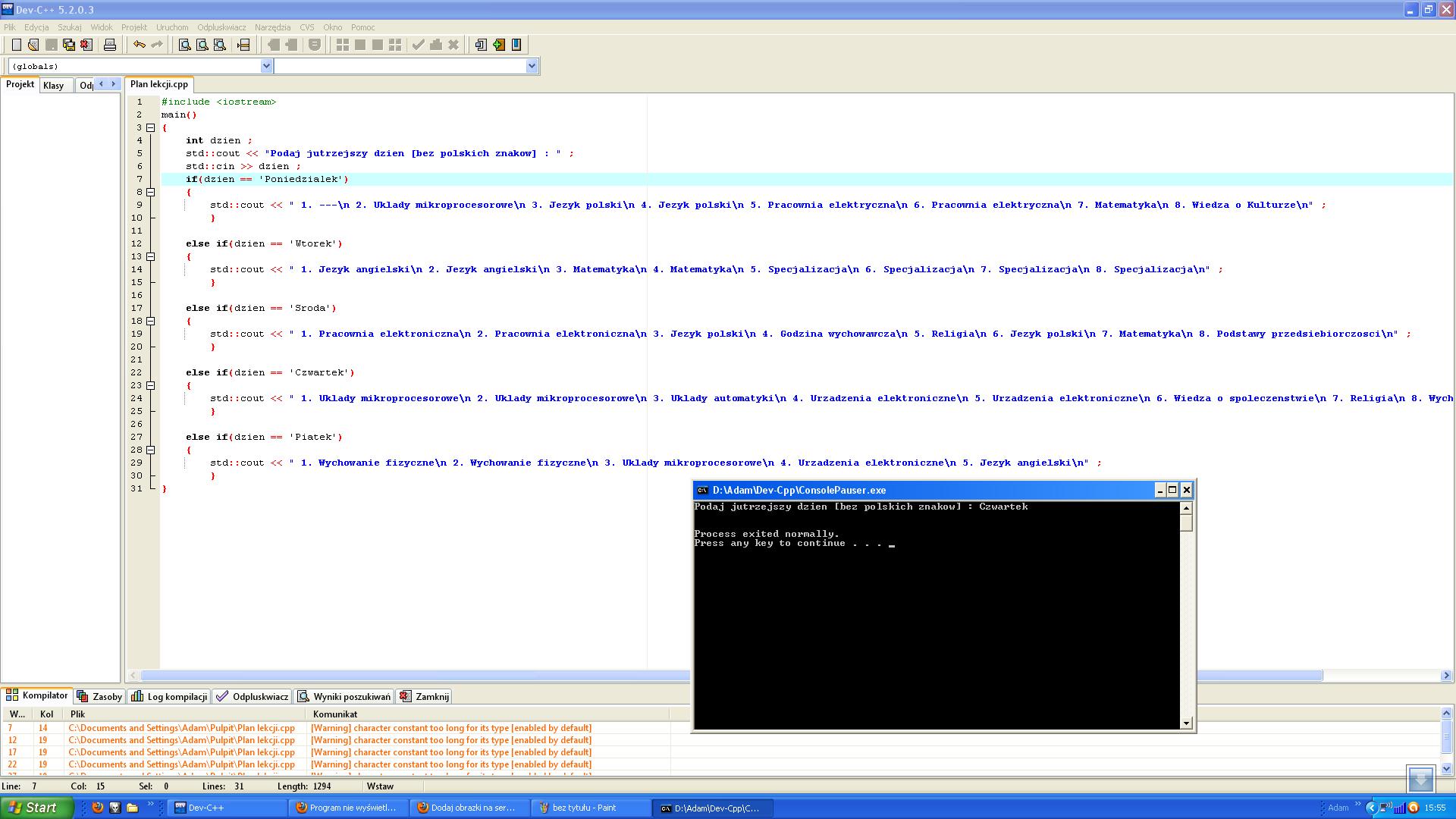Open the Plik menu
1456x819 pixels.
pos(10,27)
